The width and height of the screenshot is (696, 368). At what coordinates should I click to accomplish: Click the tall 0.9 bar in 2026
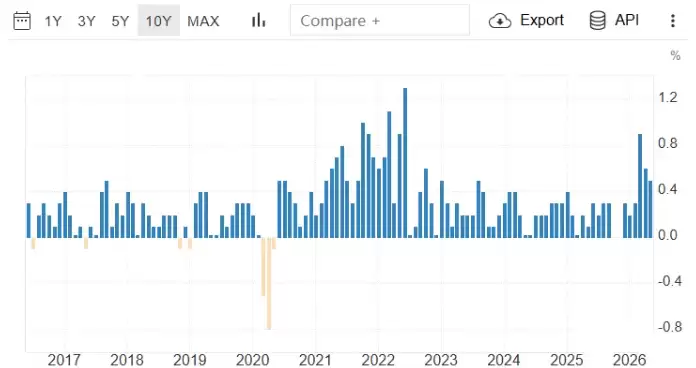[x=640, y=186]
